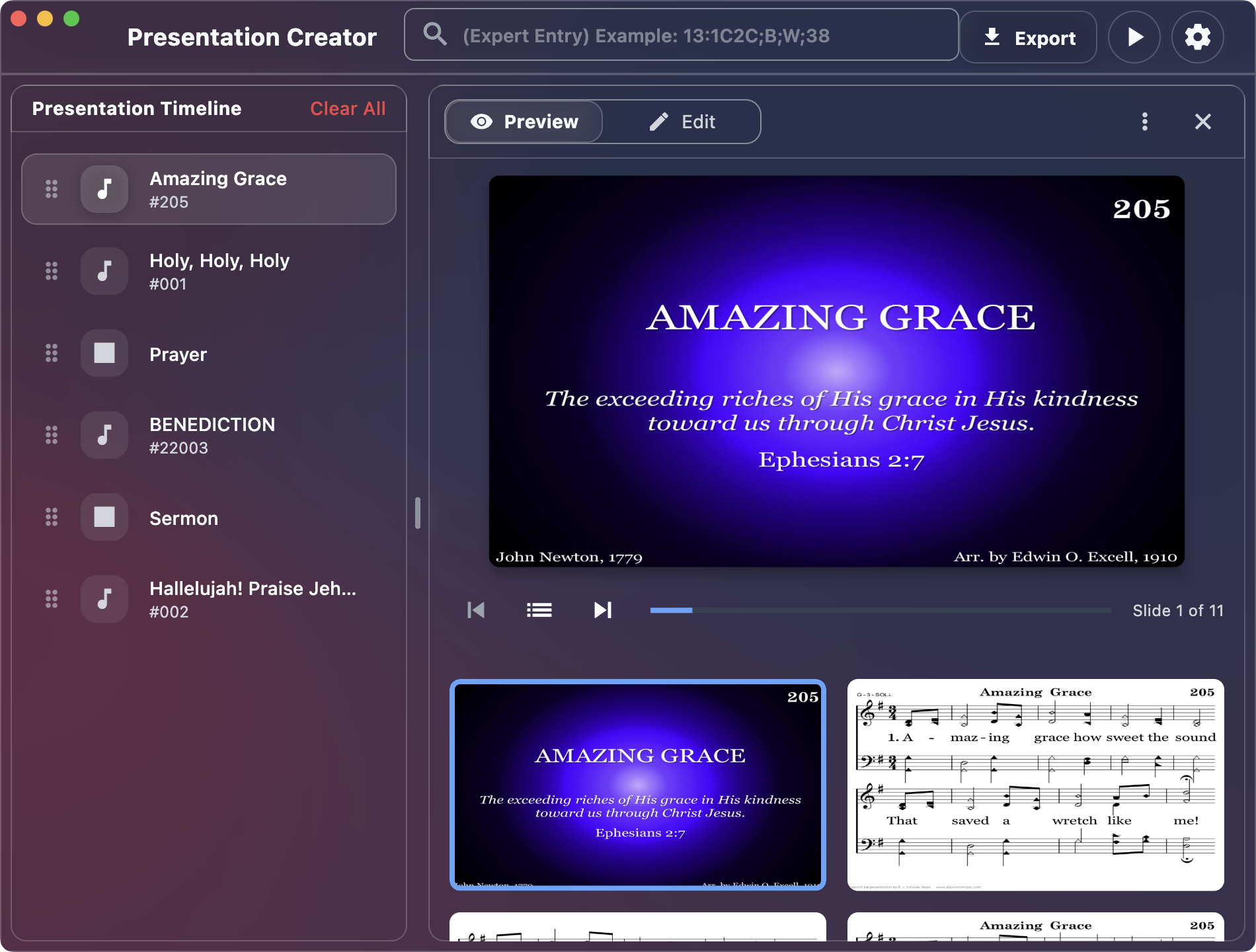
Task: Click the music note icon for BENEDICTION
Action: [104, 435]
